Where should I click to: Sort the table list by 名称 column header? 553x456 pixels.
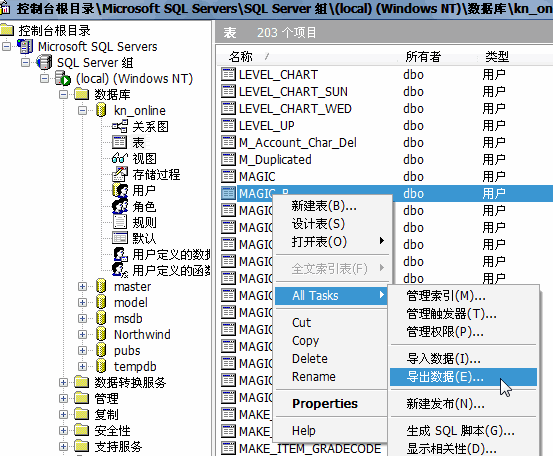click(x=241, y=56)
